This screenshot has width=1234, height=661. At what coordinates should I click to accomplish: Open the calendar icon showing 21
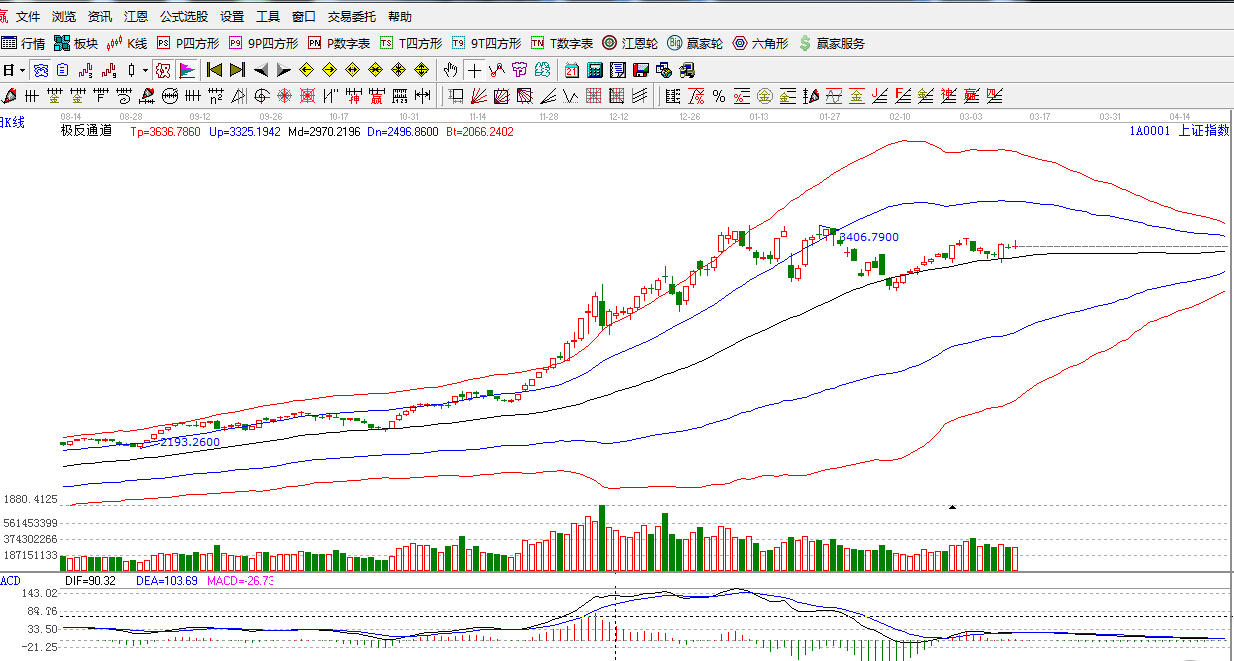click(x=572, y=70)
